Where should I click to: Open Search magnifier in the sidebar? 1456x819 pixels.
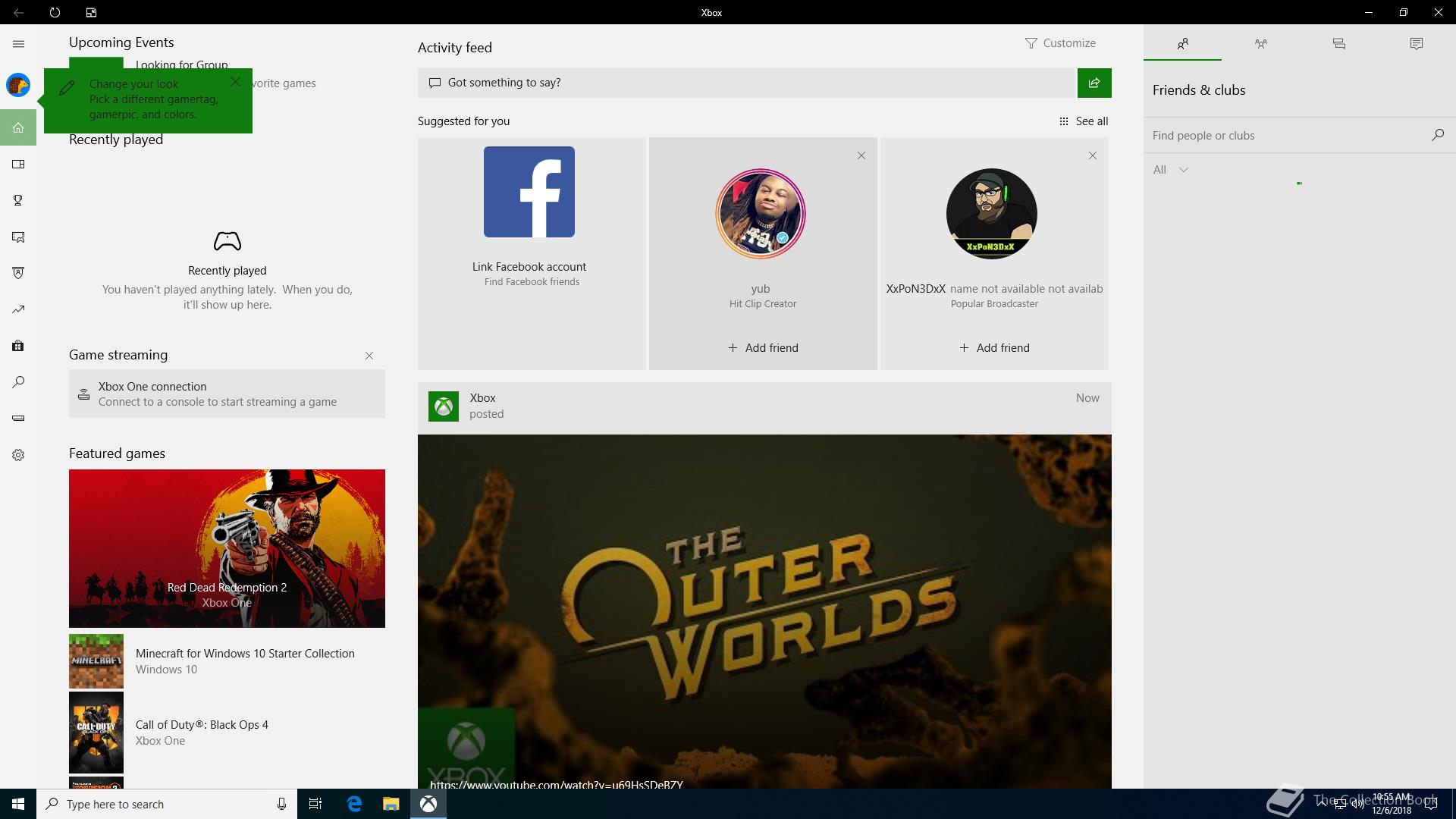tap(18, 382)
